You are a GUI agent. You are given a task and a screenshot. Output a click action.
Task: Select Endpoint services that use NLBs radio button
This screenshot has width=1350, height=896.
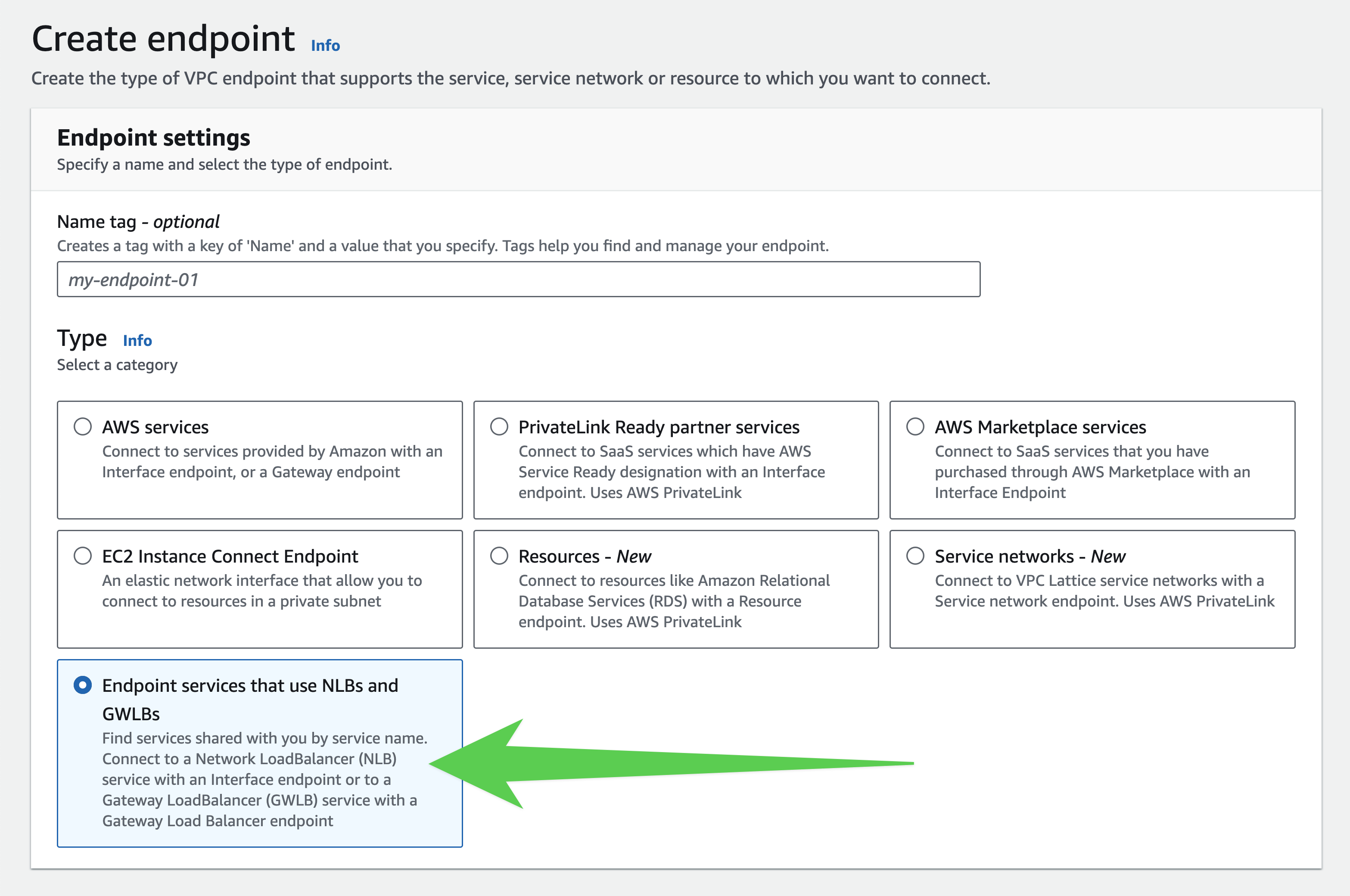(x=83, y=685)
